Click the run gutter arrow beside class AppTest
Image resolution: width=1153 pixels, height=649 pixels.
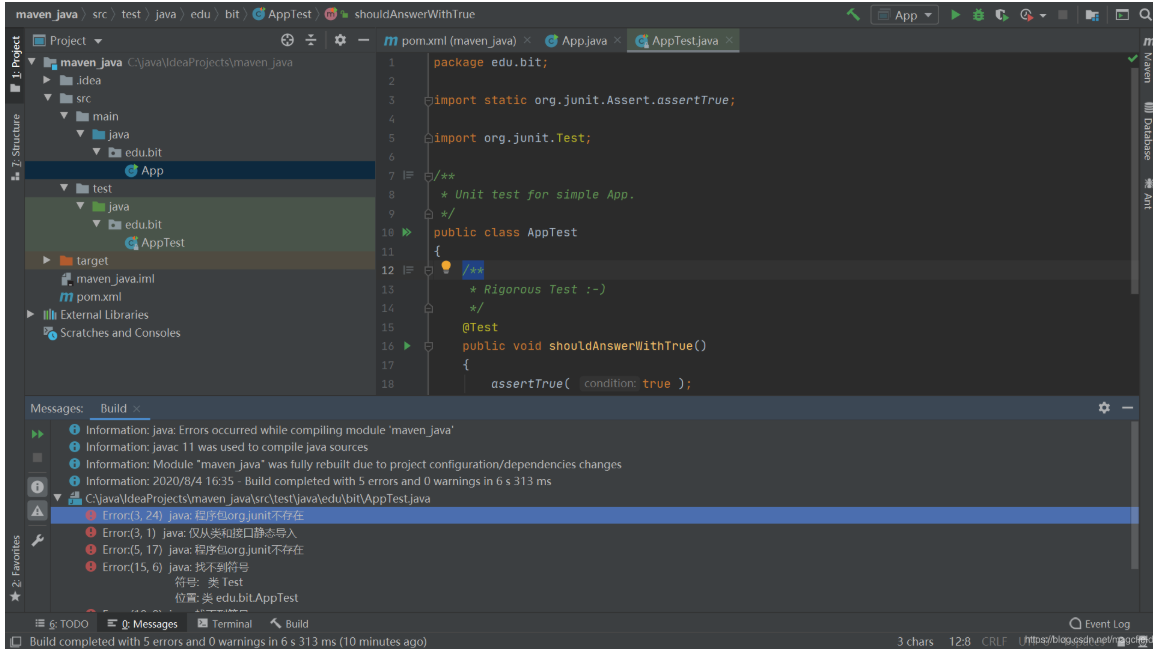(x=407, y=232)
